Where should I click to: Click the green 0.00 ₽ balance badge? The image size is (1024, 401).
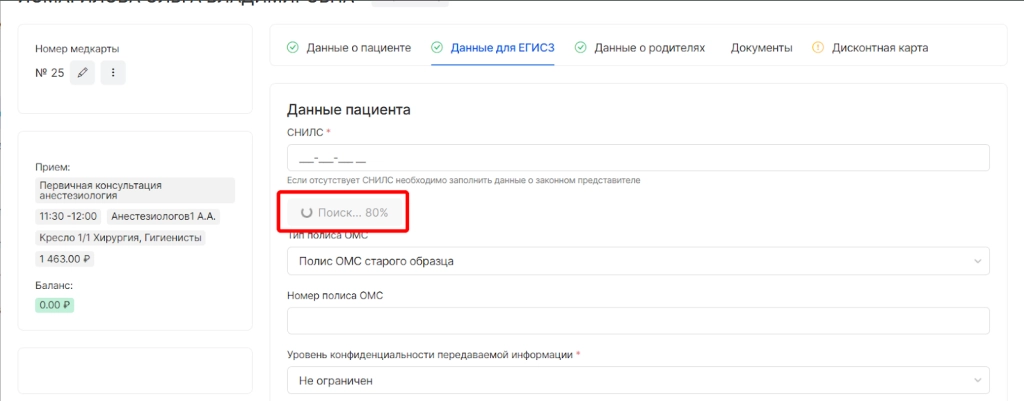tap(54, 305)
